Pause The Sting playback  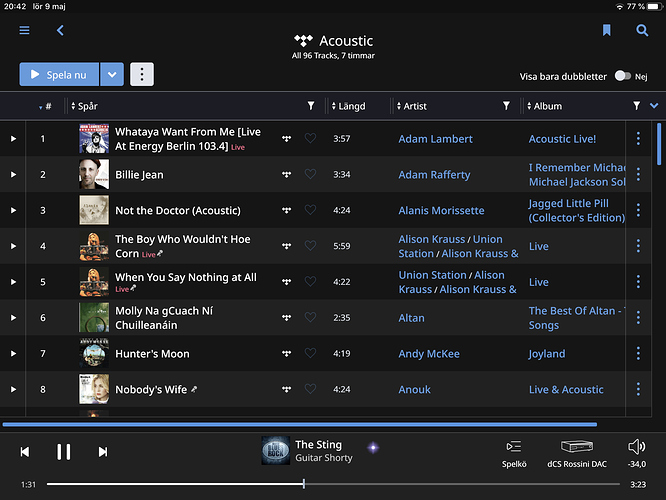tap(64, 452)
